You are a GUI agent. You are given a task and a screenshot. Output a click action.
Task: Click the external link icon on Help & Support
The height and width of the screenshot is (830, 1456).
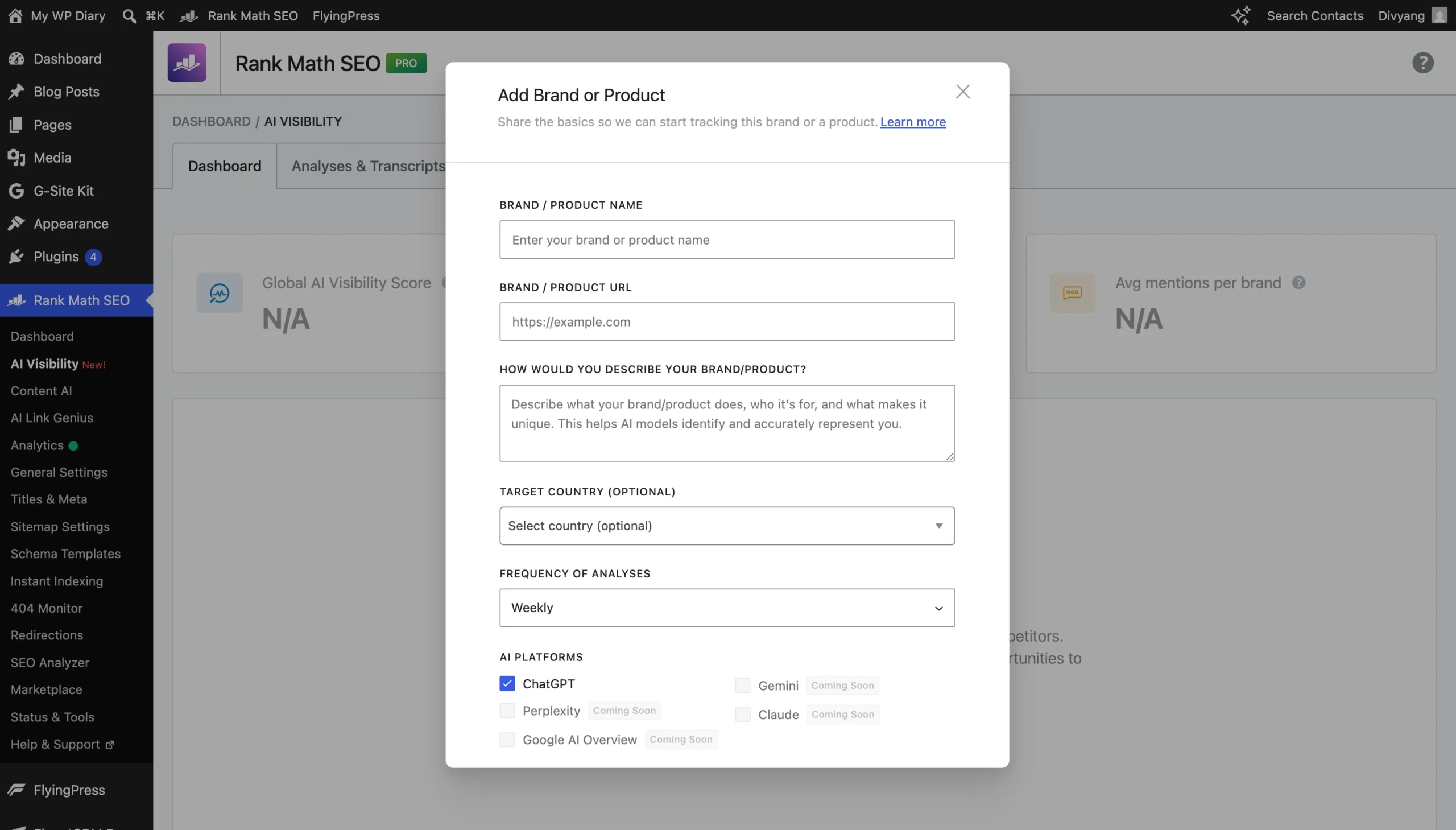(110, 745)
